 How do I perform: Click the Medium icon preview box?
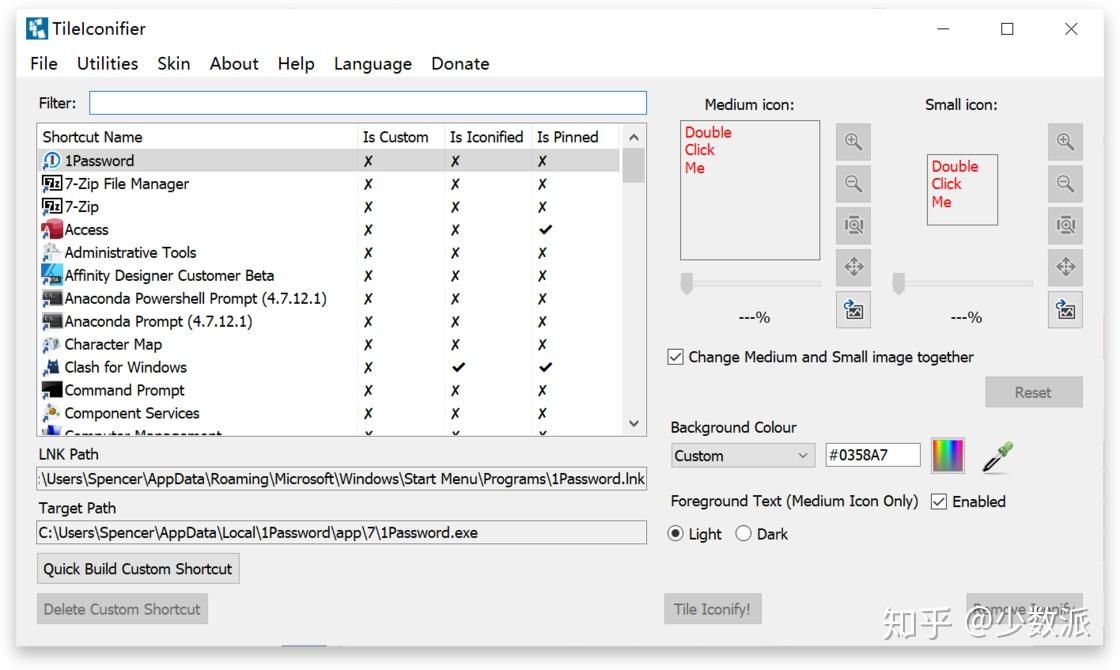click(750, 190)
